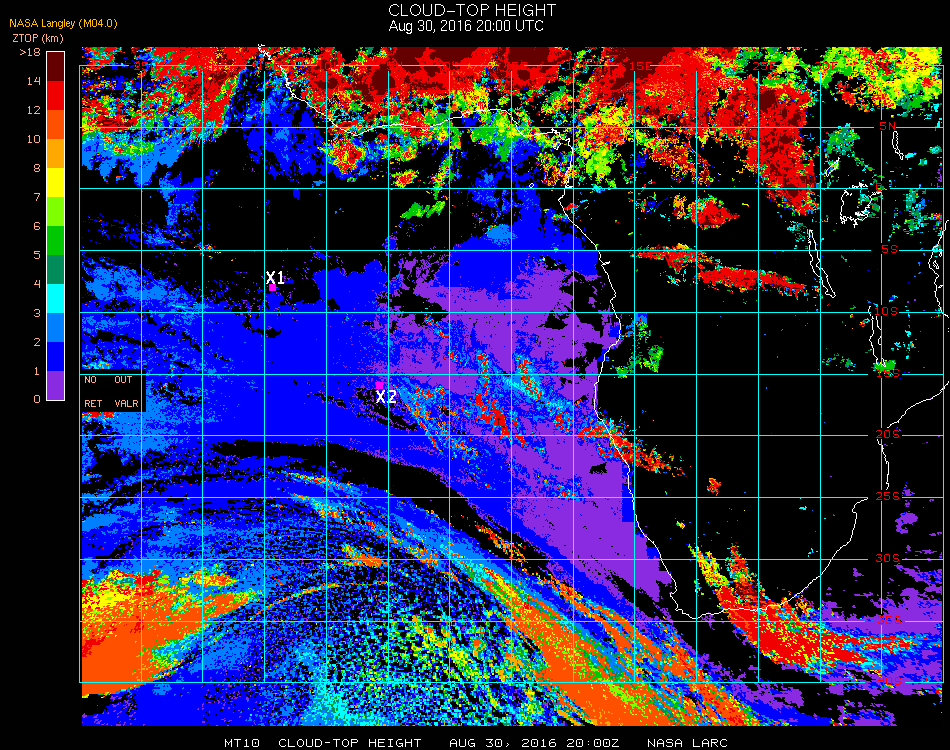
Task: Click the 'CLOUD-TOP HEIGHT' title at top
Action: (472, 10)
